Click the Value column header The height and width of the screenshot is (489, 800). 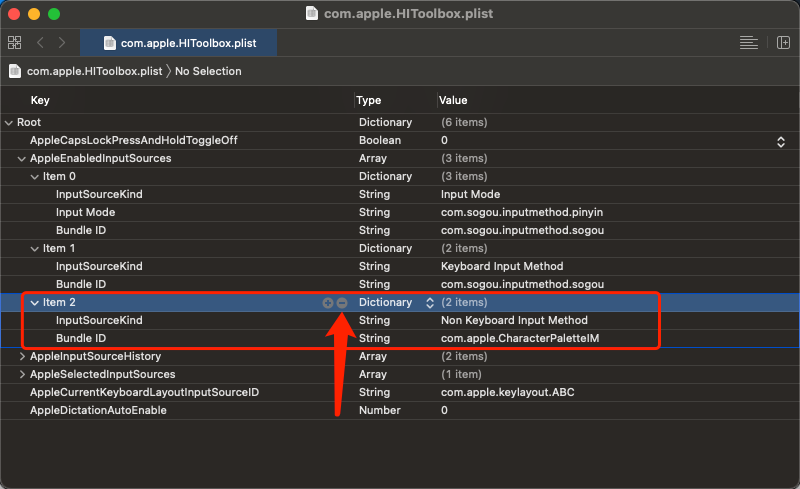point(453,100)
